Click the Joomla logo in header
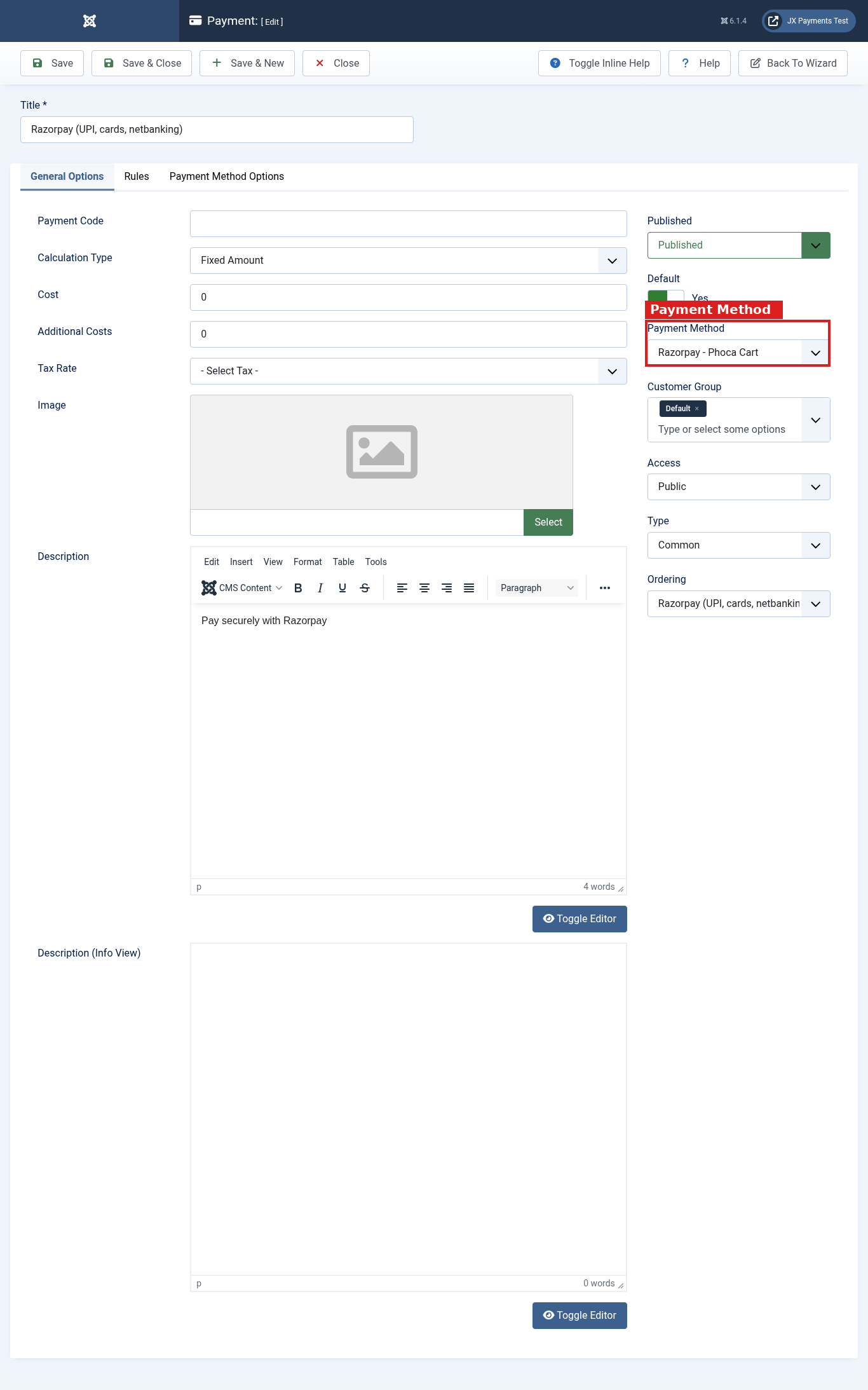The width and height of the screenshot is (868, 1390). [90, 21]
